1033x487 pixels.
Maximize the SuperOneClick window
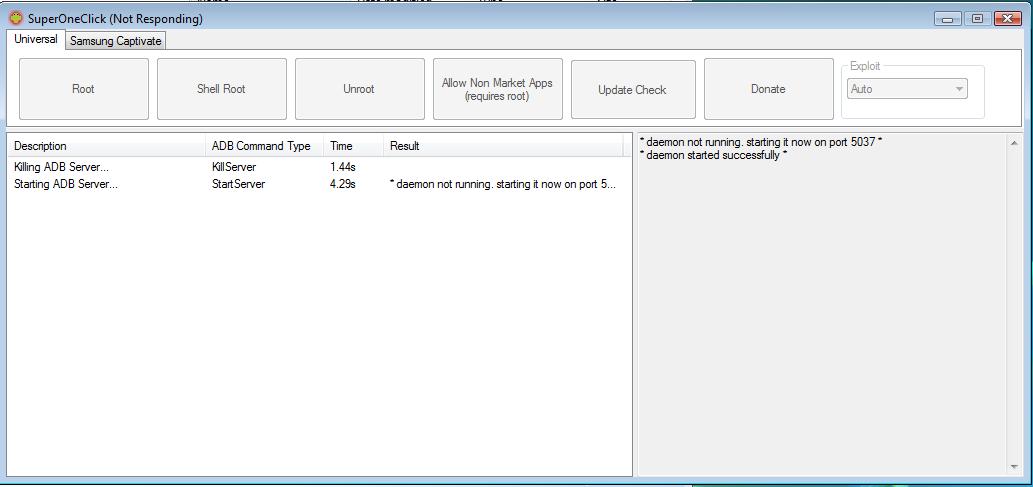click(x=978, y=19)
